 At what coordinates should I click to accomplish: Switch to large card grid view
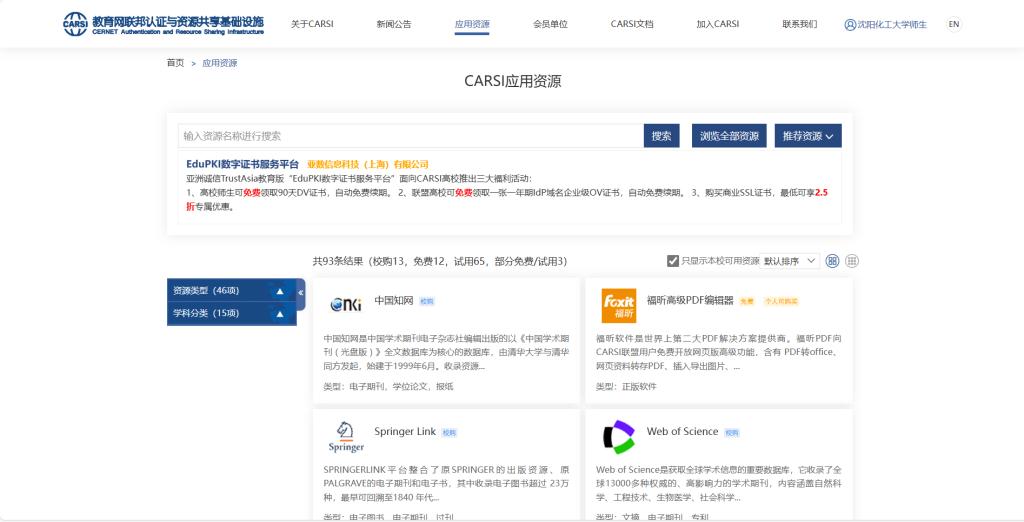832,261
